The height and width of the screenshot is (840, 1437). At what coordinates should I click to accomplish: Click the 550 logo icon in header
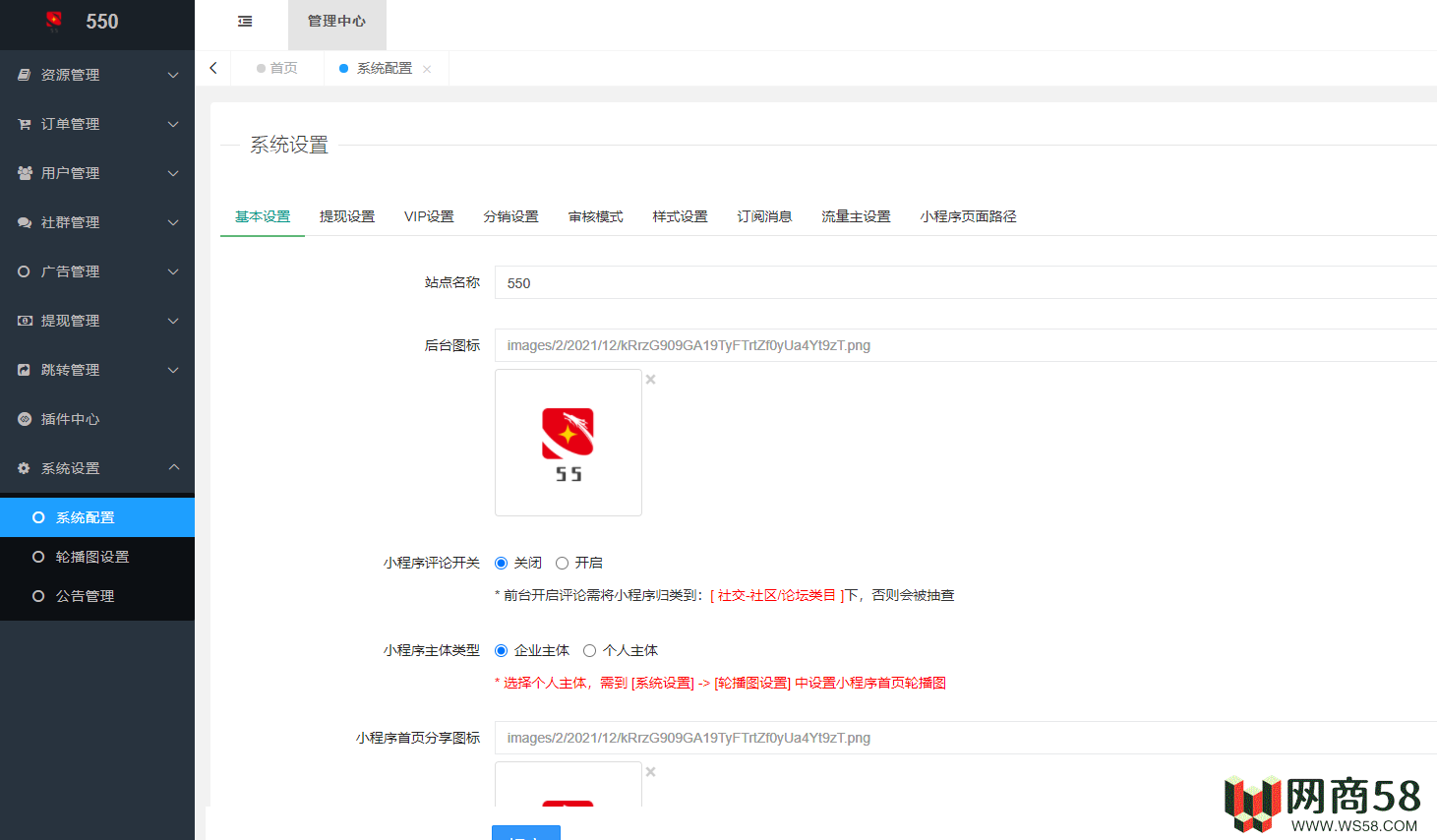(x=54, y=21)
